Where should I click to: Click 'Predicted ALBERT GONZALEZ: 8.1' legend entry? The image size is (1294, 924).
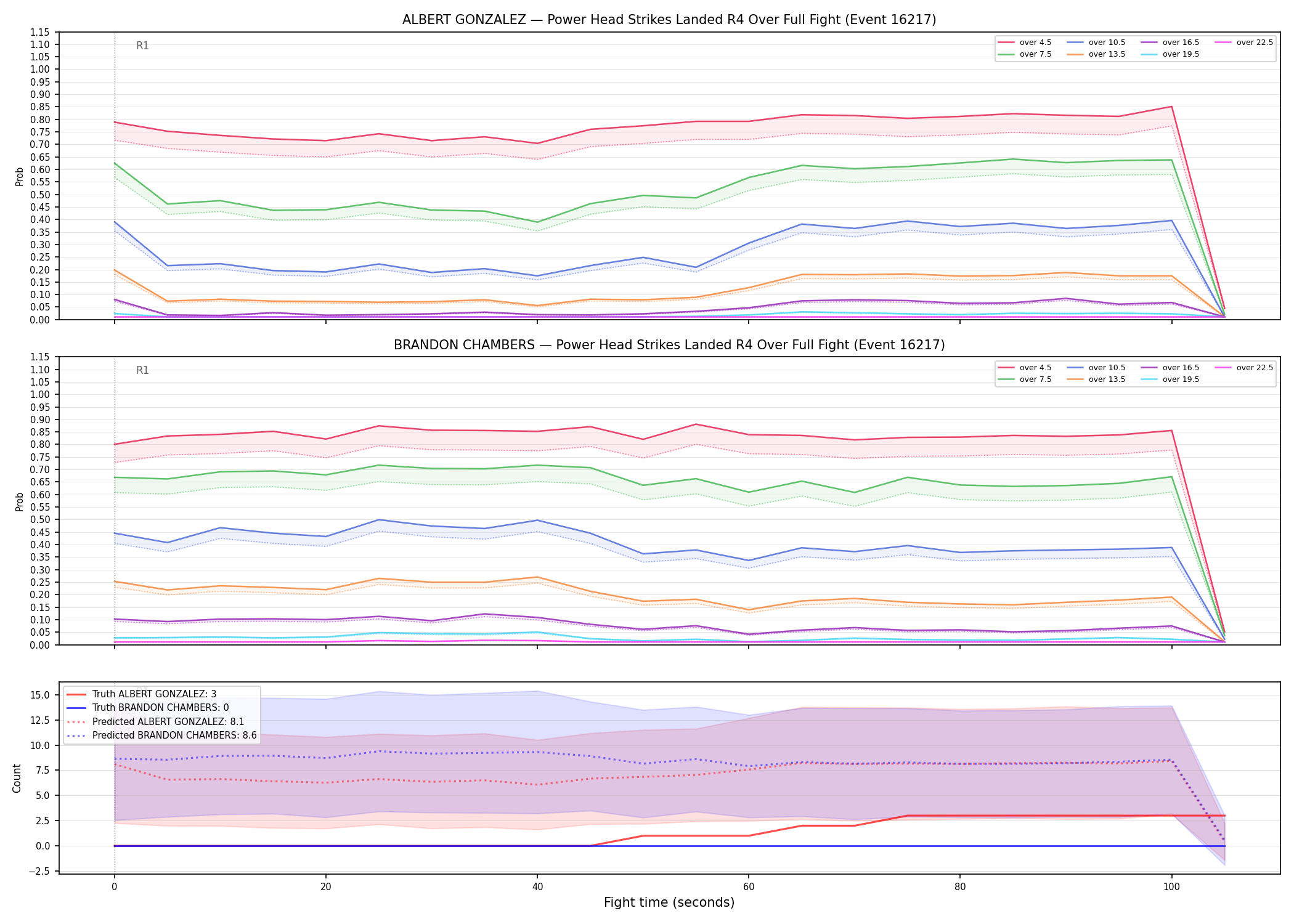(168, 721)
